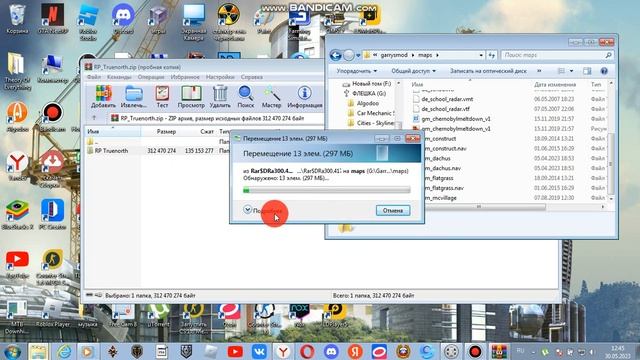Open the Упорядочить dropdown menu

tap(356, 71)
